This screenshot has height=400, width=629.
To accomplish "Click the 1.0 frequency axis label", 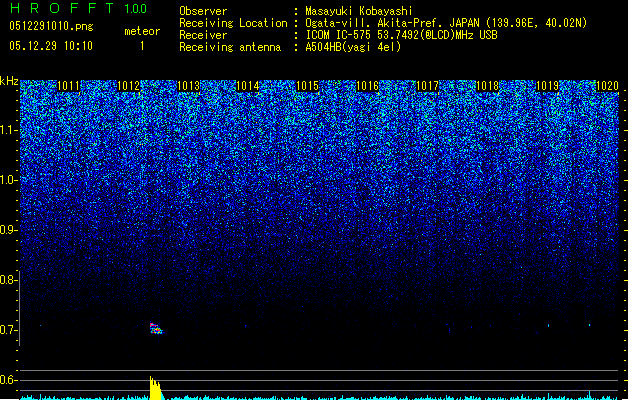I will point(8,180).
